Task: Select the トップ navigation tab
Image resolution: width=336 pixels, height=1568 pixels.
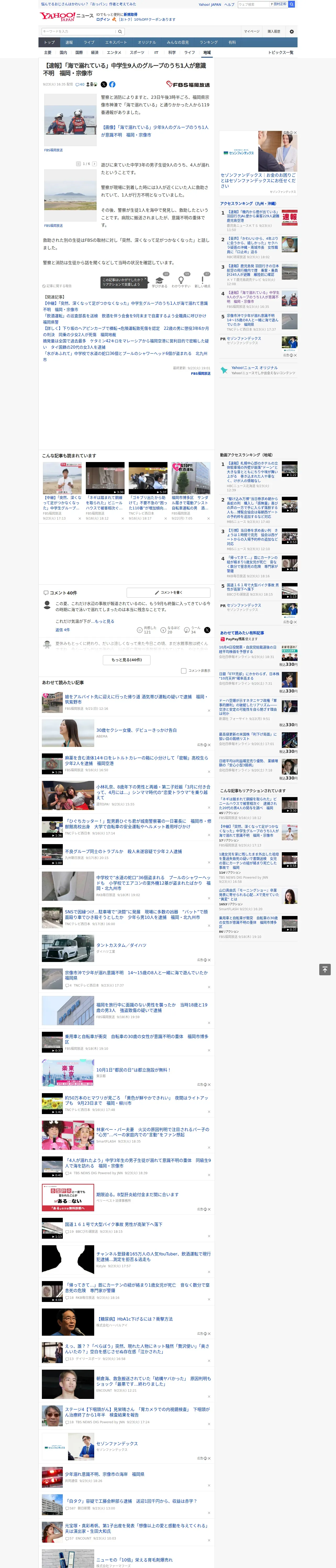Action: (49, 43)
